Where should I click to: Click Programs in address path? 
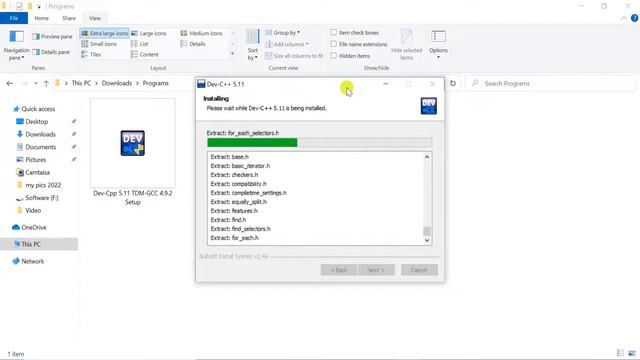[156, 83]
